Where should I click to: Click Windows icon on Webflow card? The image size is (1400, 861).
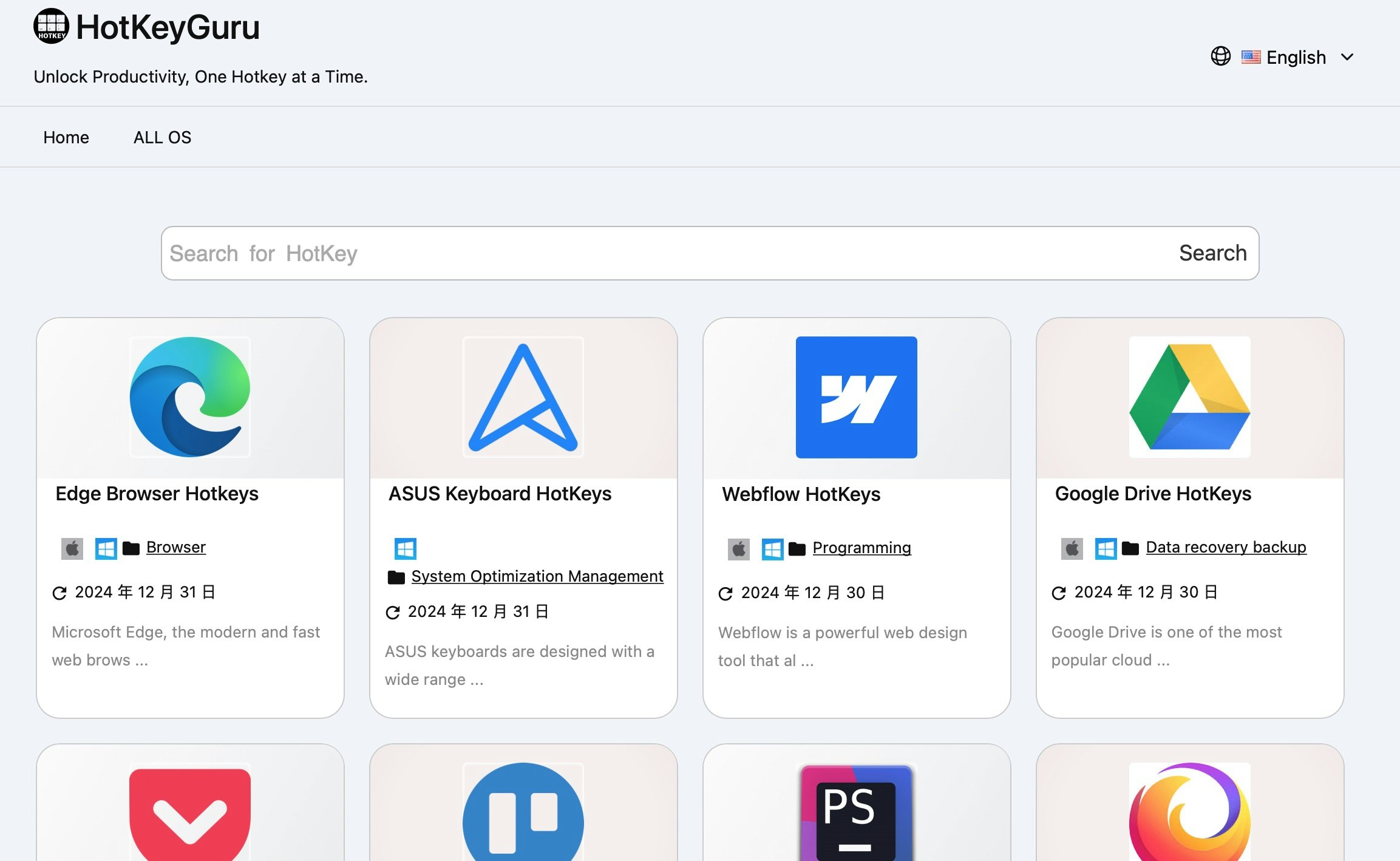[773, 550]
